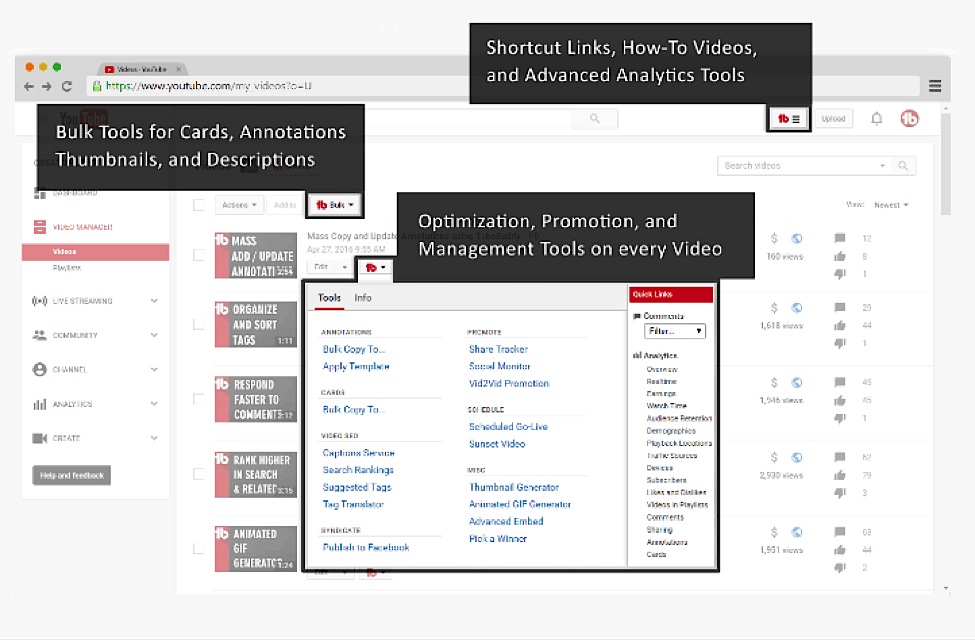Open the Actions dropdown
The height and width of the screenshot is (640, 975).
[239, 205]
